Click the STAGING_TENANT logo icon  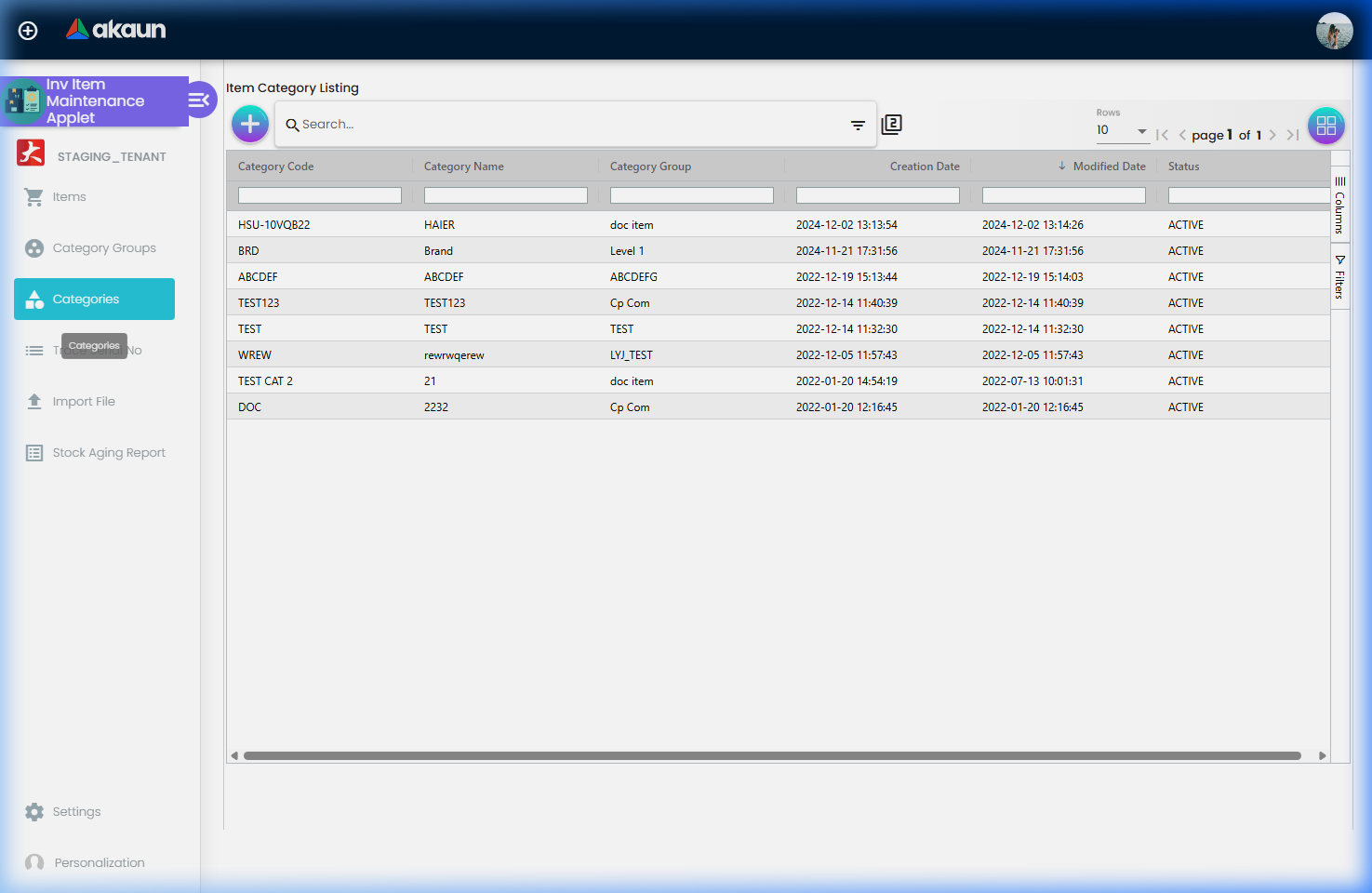(31, 153)
